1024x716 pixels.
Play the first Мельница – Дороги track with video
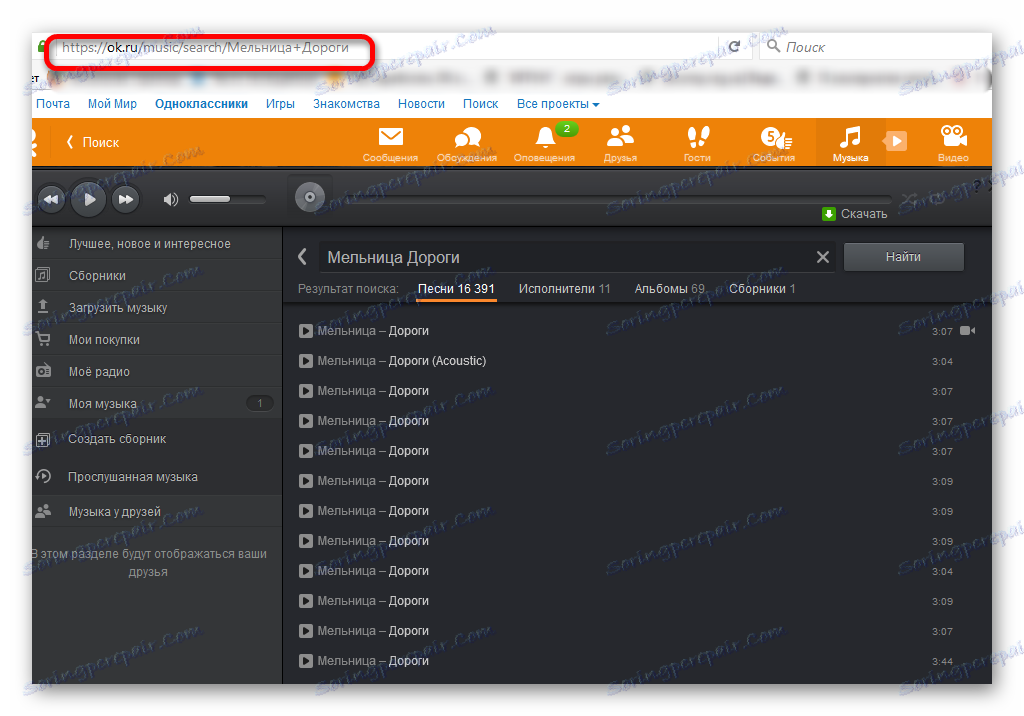[306, 331]
